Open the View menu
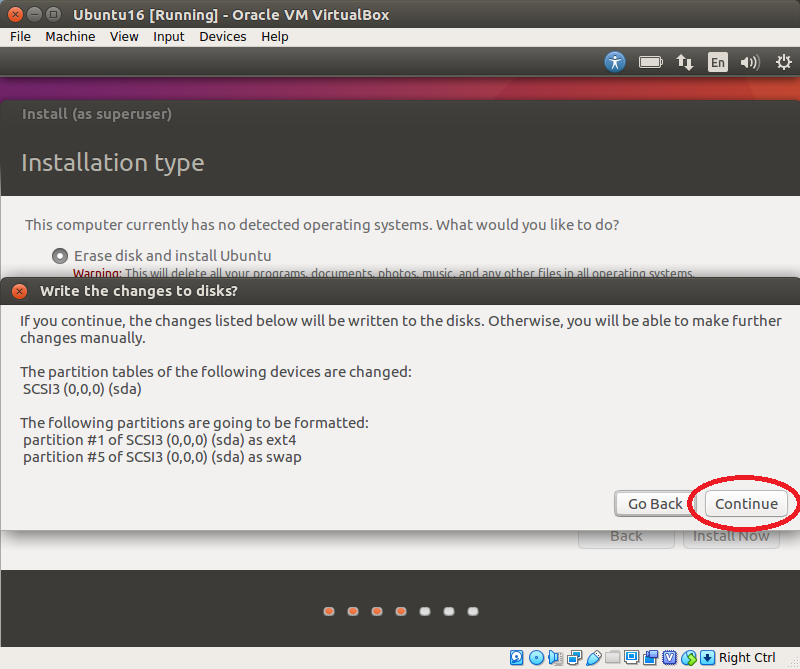 (124, 37)
